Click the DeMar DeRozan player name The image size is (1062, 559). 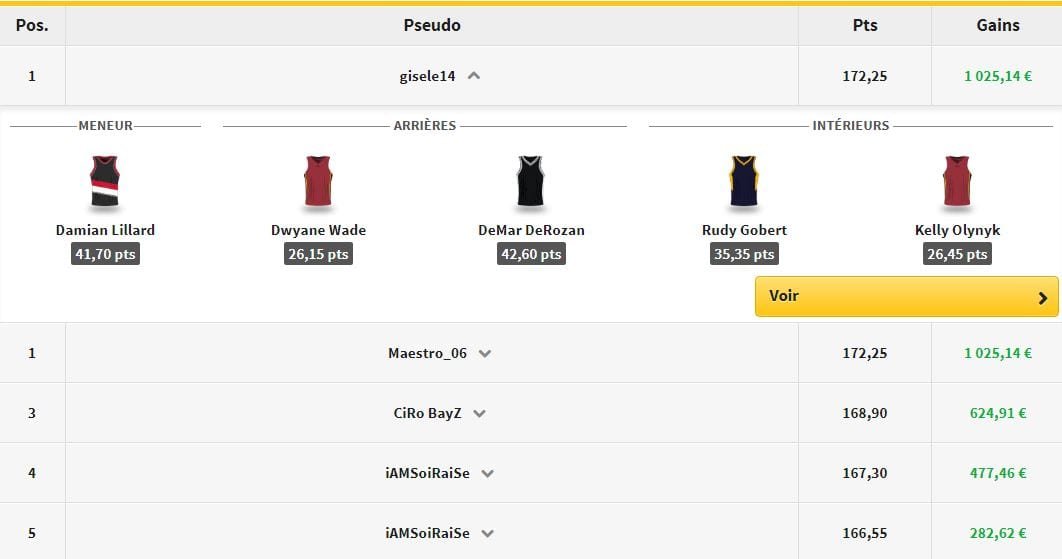click(x=531, y=230)
